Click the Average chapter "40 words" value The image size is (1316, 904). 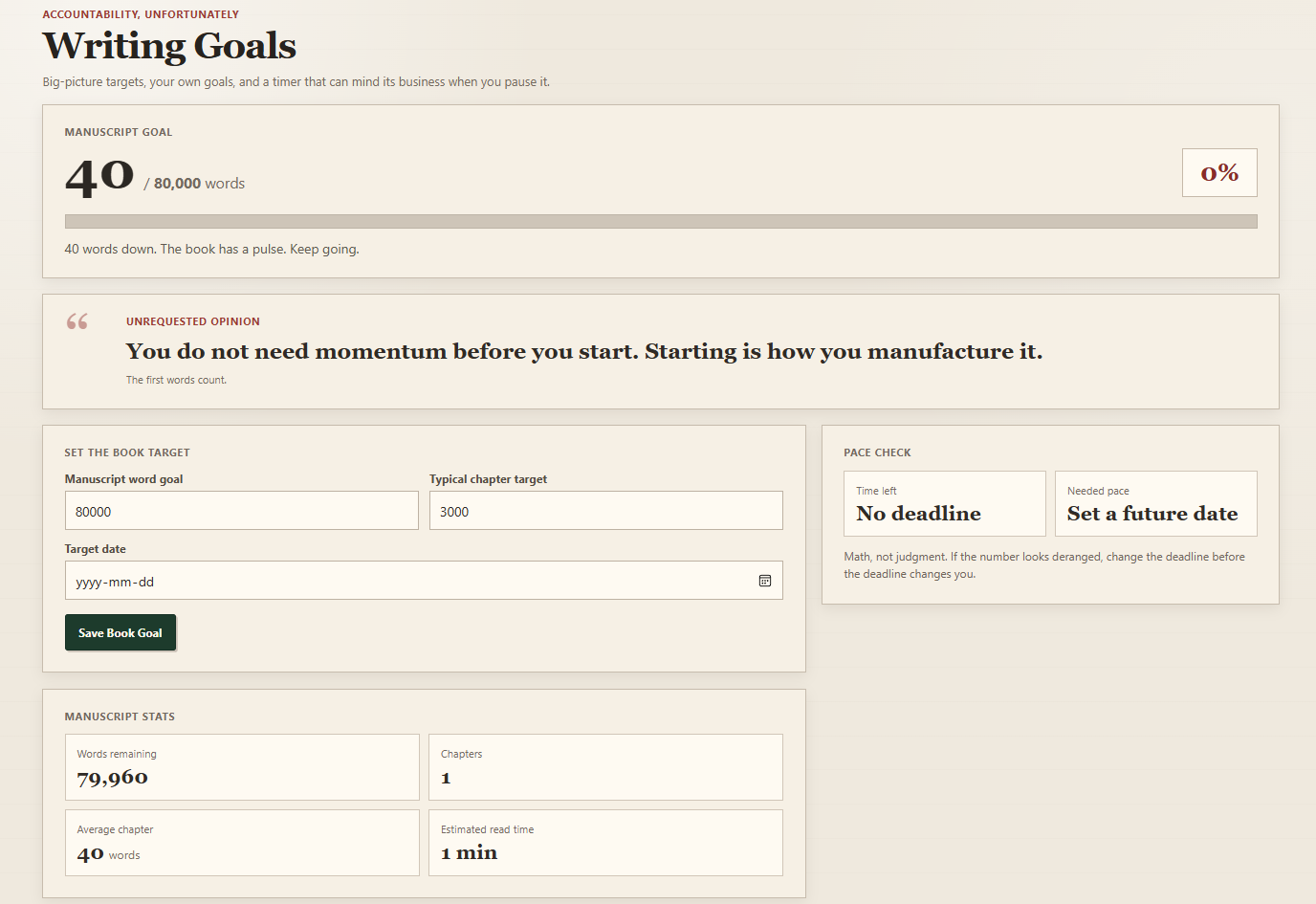[109, 854]
